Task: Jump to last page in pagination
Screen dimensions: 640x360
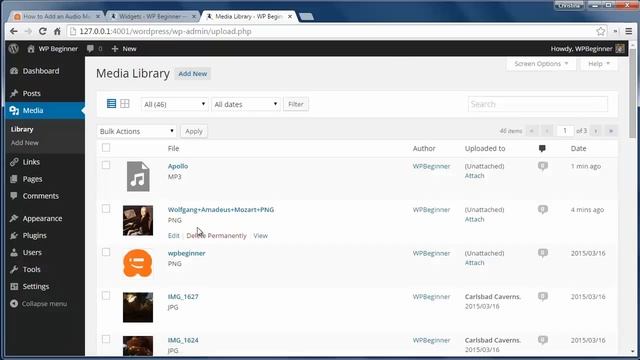Action: pyautogui.click(x=611, y=131)
